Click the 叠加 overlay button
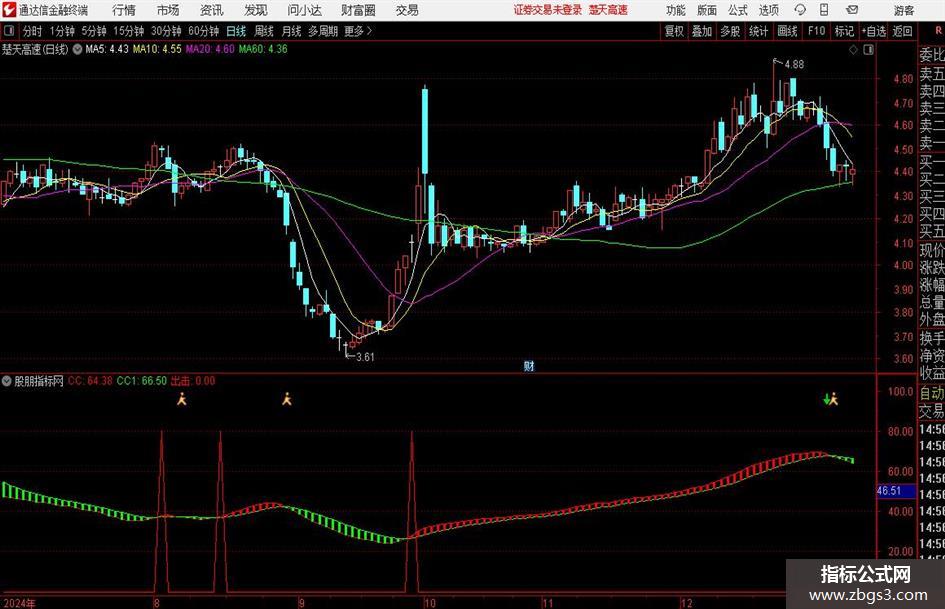 tap(702, 31)
